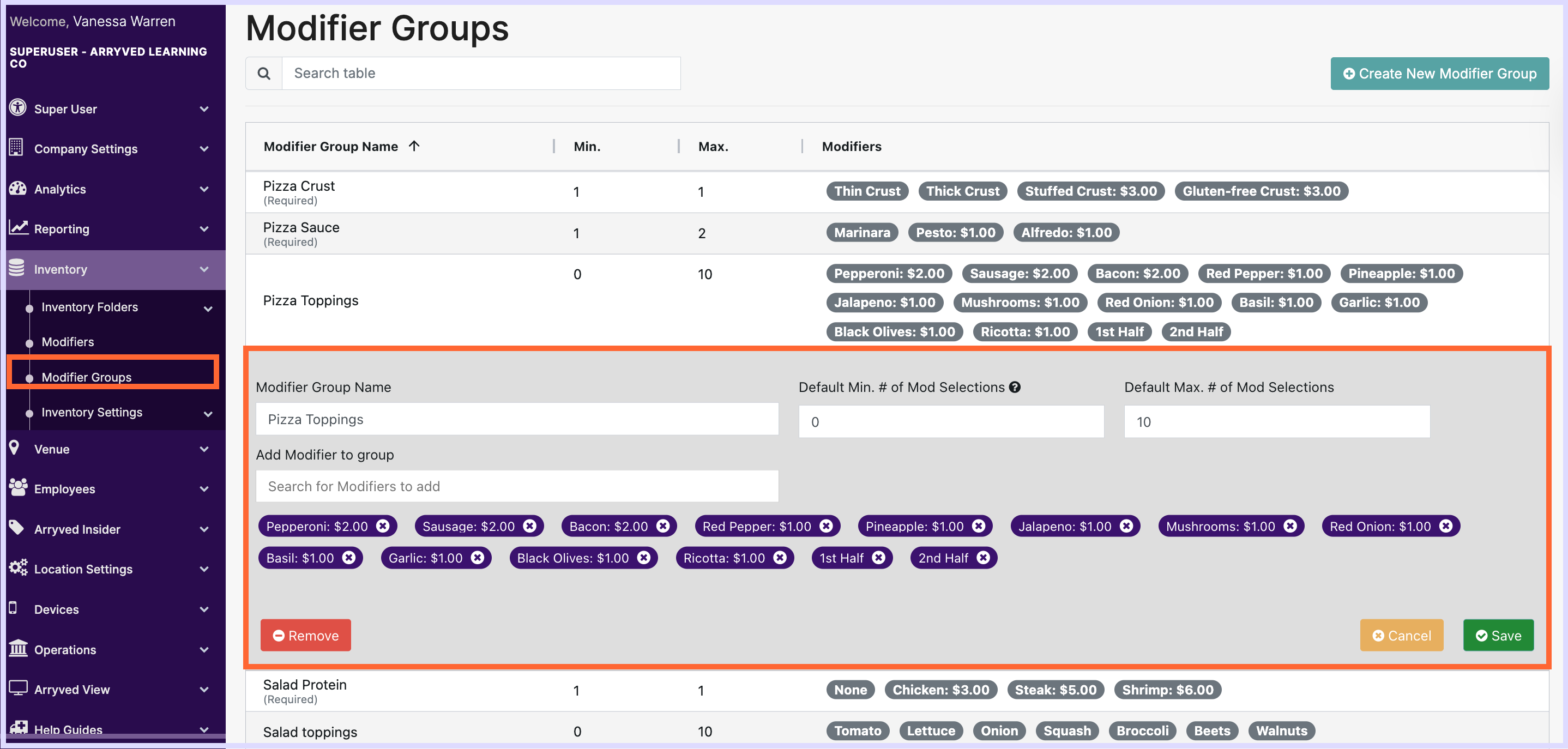
Task: Remove the Bacon modifier chip
Action: (663, 525)
